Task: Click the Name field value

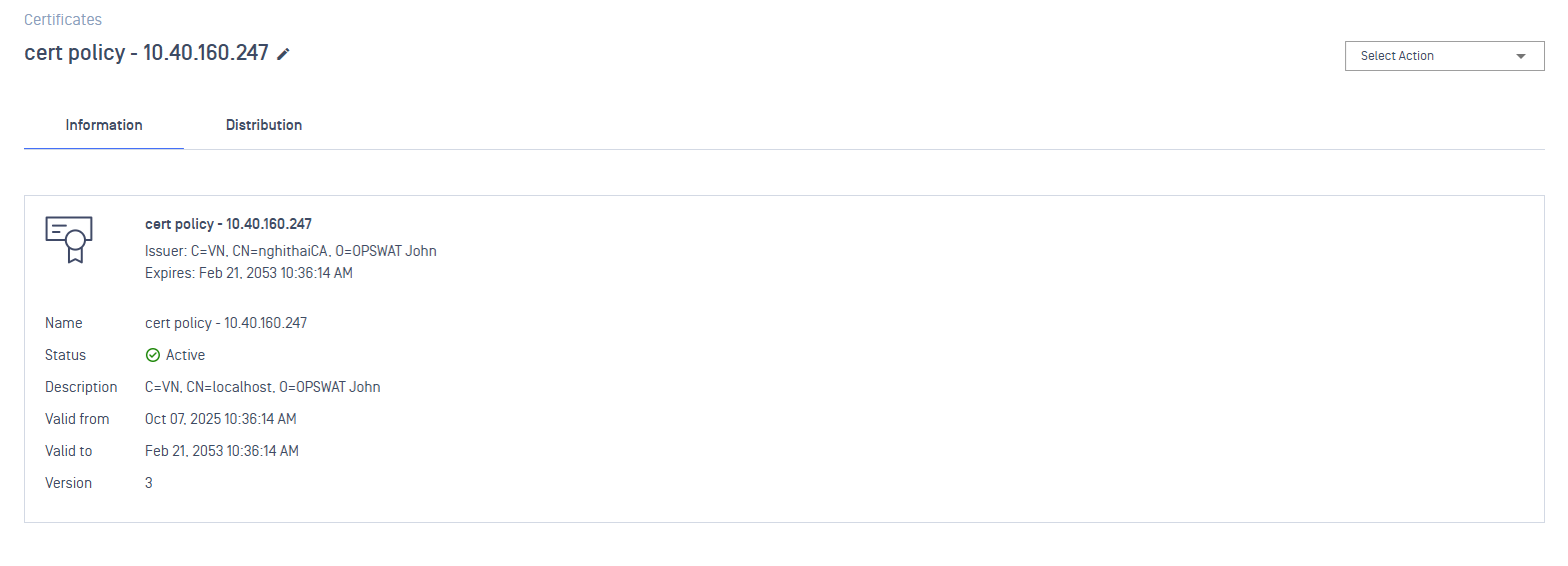Action: click(x=226, y=323)
